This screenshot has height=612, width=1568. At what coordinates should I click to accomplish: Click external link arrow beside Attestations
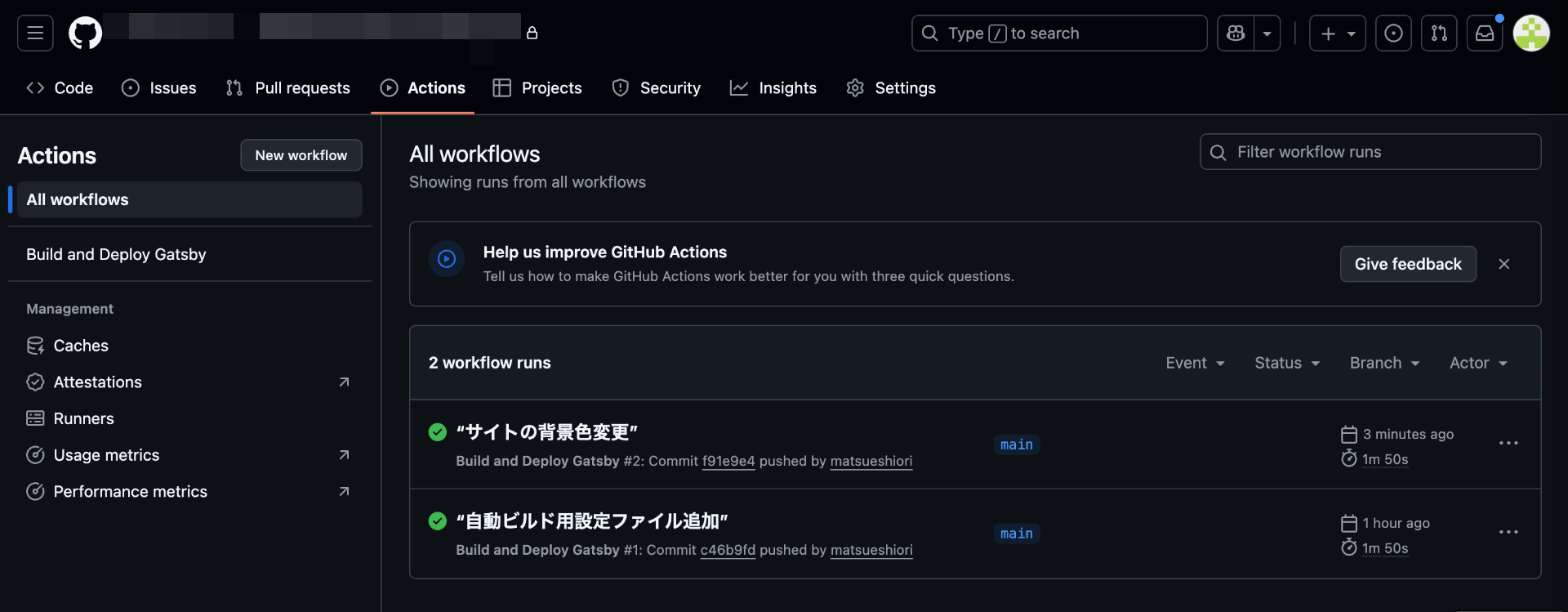[344, 382]
